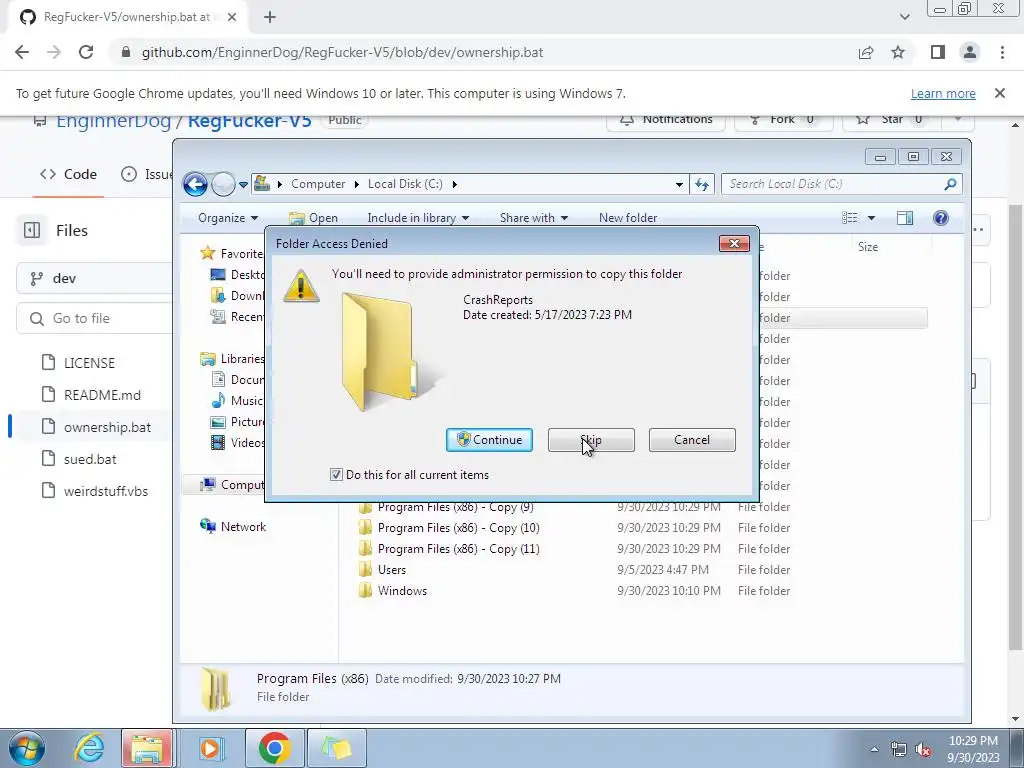Show hidden tray icons arrow

click(874, 750)
